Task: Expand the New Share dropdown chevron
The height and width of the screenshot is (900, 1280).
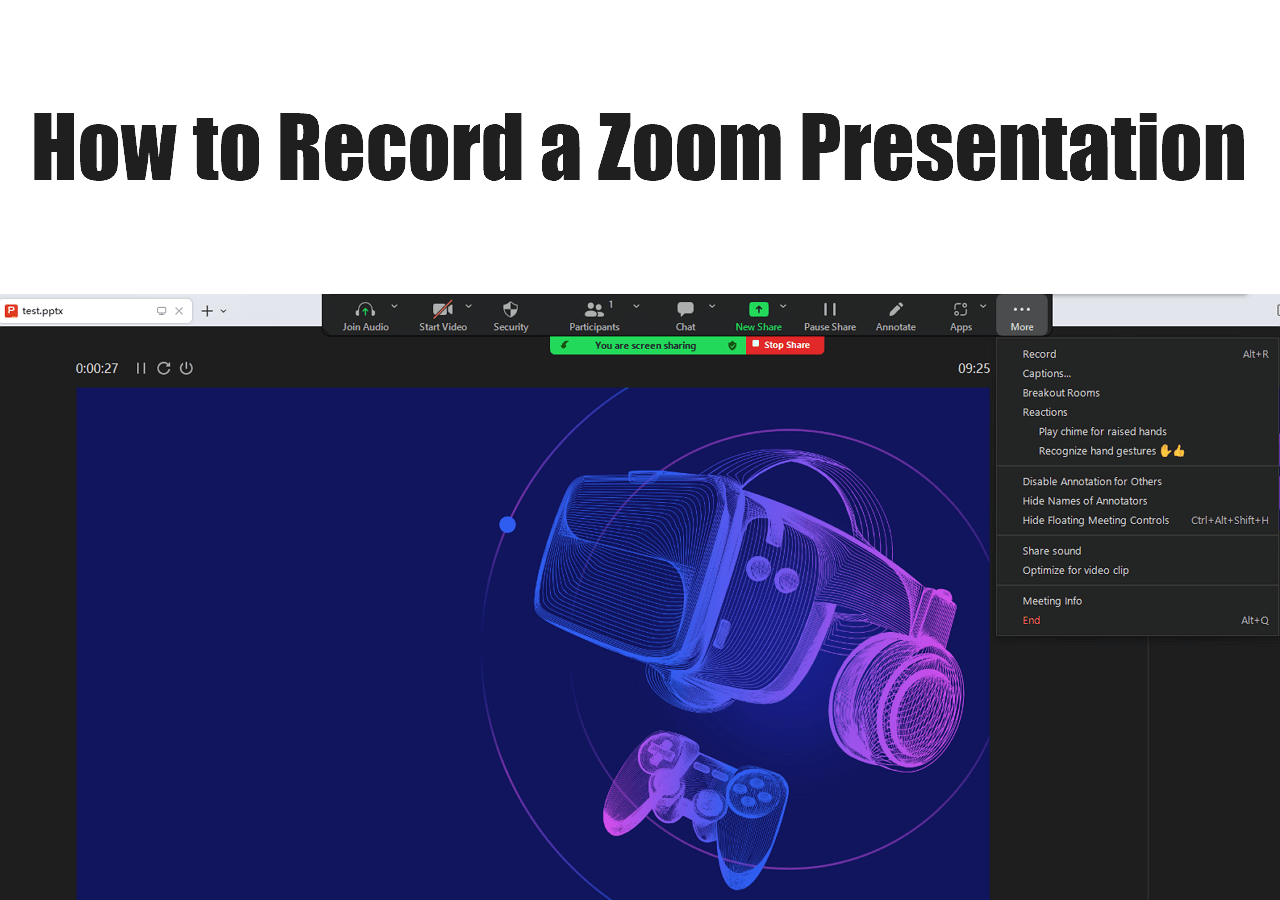Action: tap(783, 306)
